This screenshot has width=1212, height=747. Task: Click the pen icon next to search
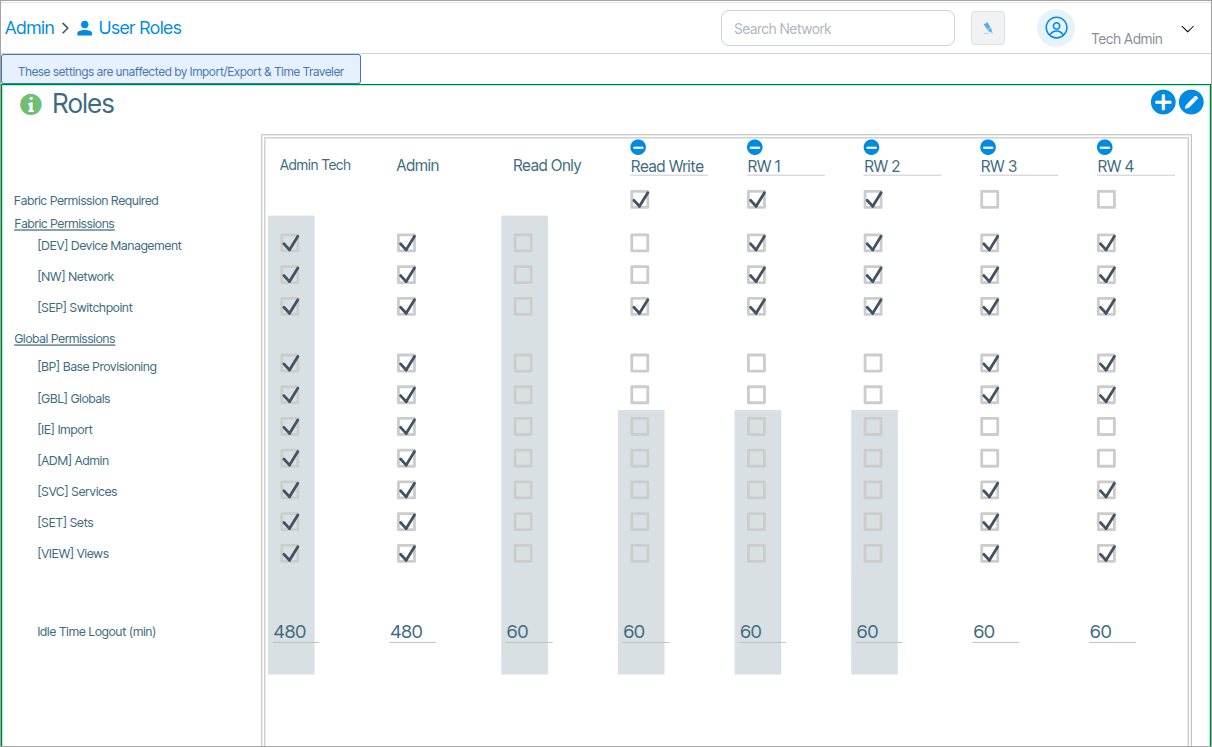pyautogui.click(x=988, y=28)
